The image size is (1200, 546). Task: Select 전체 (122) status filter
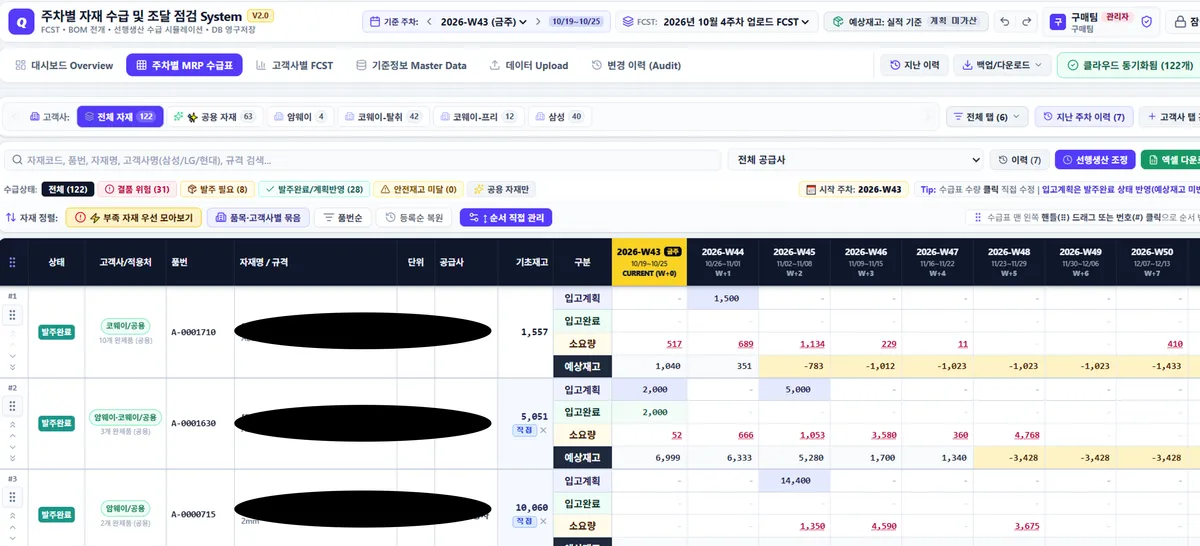[x=69, y=189]
